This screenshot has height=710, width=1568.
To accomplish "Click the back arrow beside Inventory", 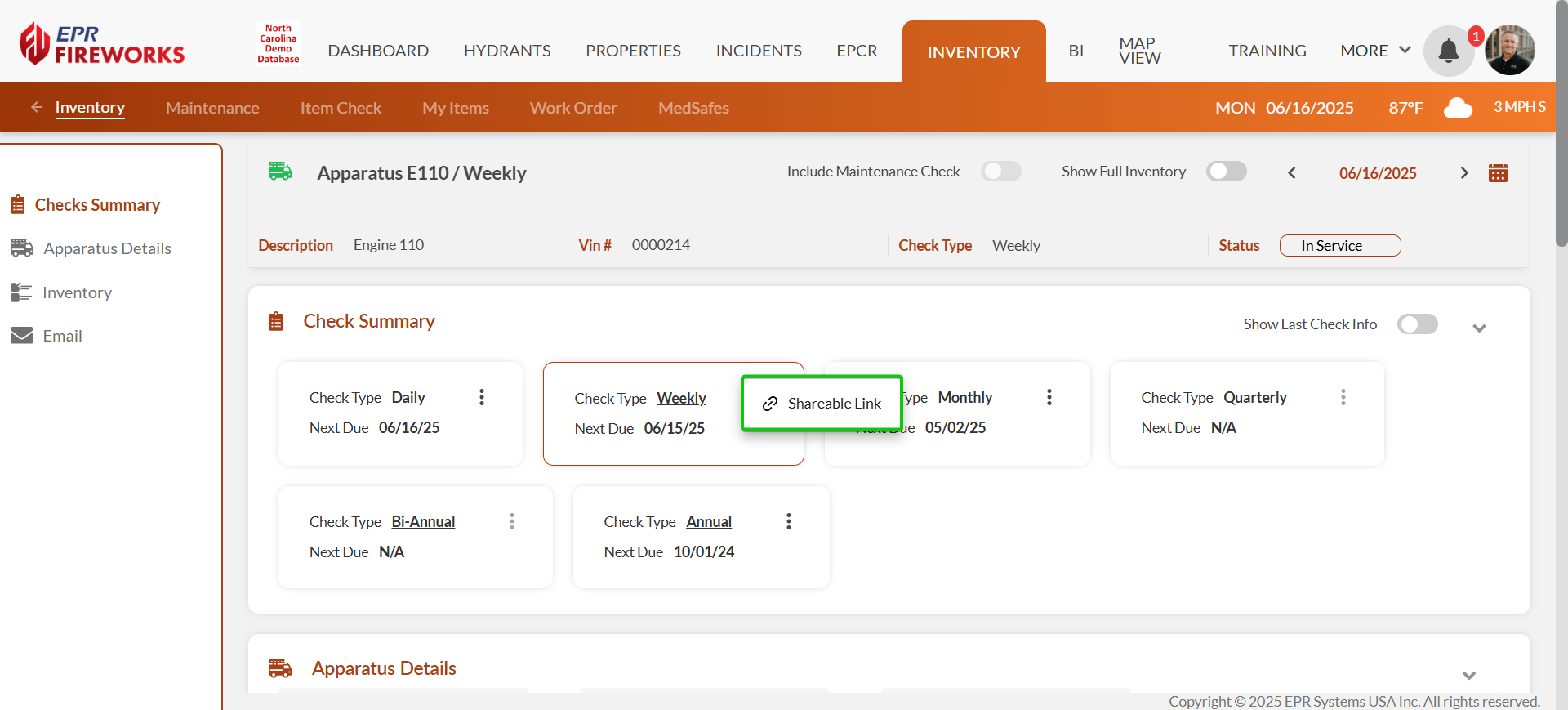I will click(x=37, y=107).
